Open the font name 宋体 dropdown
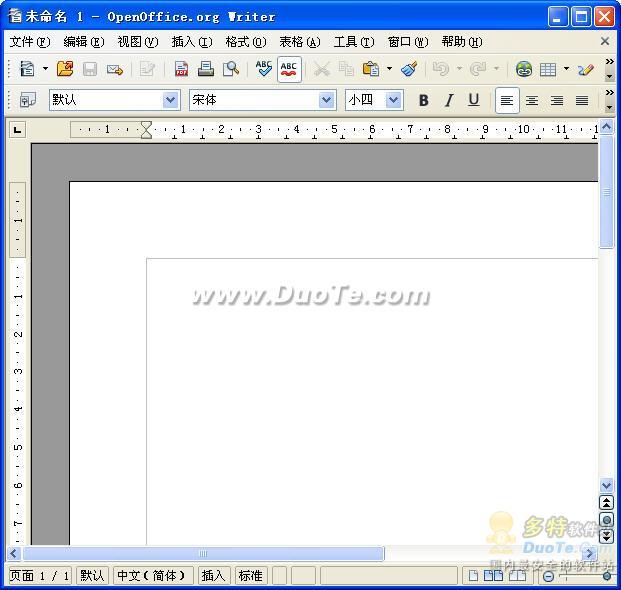 point(326,100)
